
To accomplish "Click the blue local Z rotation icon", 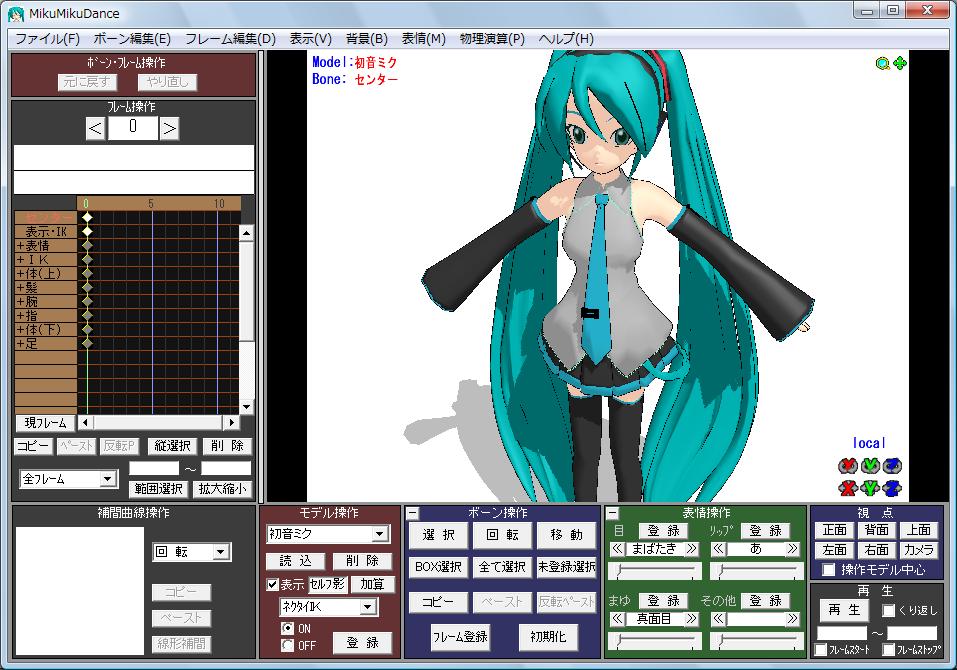I will [x=892, y=466].
